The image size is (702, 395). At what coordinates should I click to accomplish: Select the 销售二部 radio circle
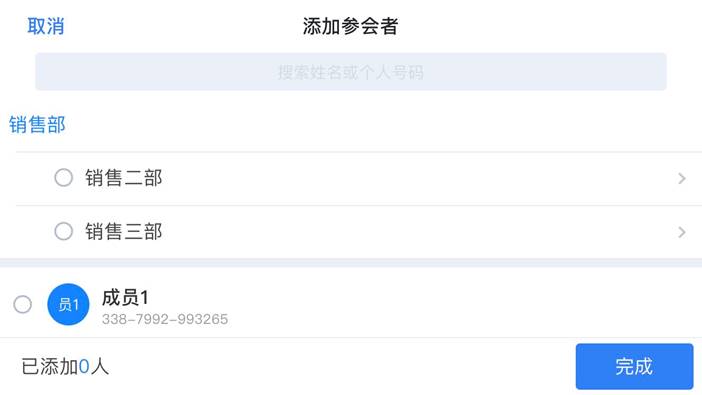pos(64,178)
